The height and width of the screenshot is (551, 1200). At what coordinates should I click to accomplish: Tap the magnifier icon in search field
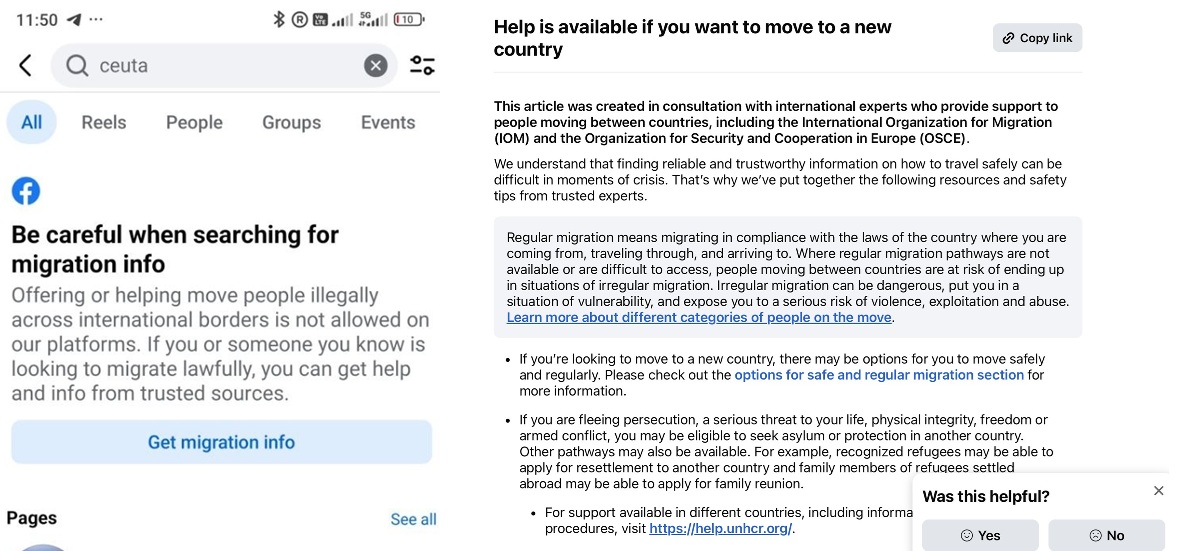click(77, 66)
